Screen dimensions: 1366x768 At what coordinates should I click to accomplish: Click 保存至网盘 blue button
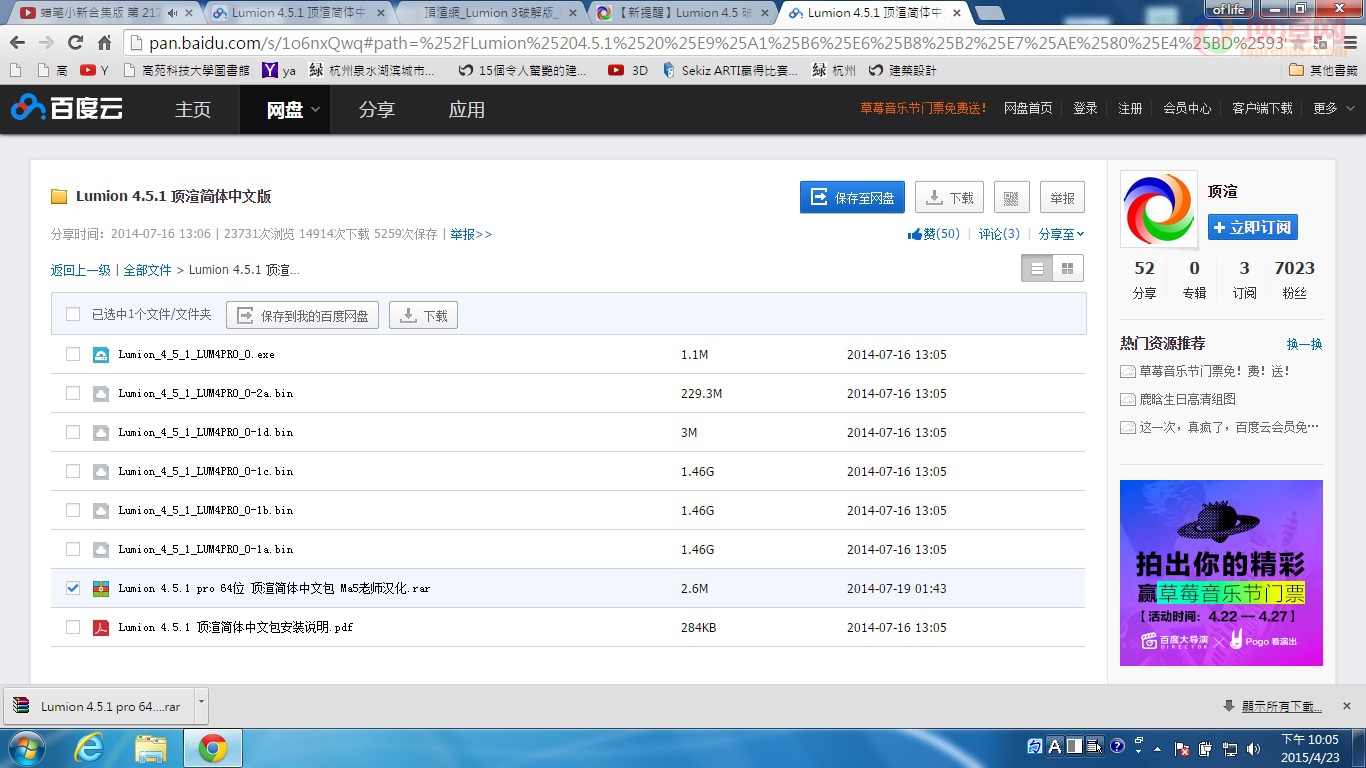[852, 197]
